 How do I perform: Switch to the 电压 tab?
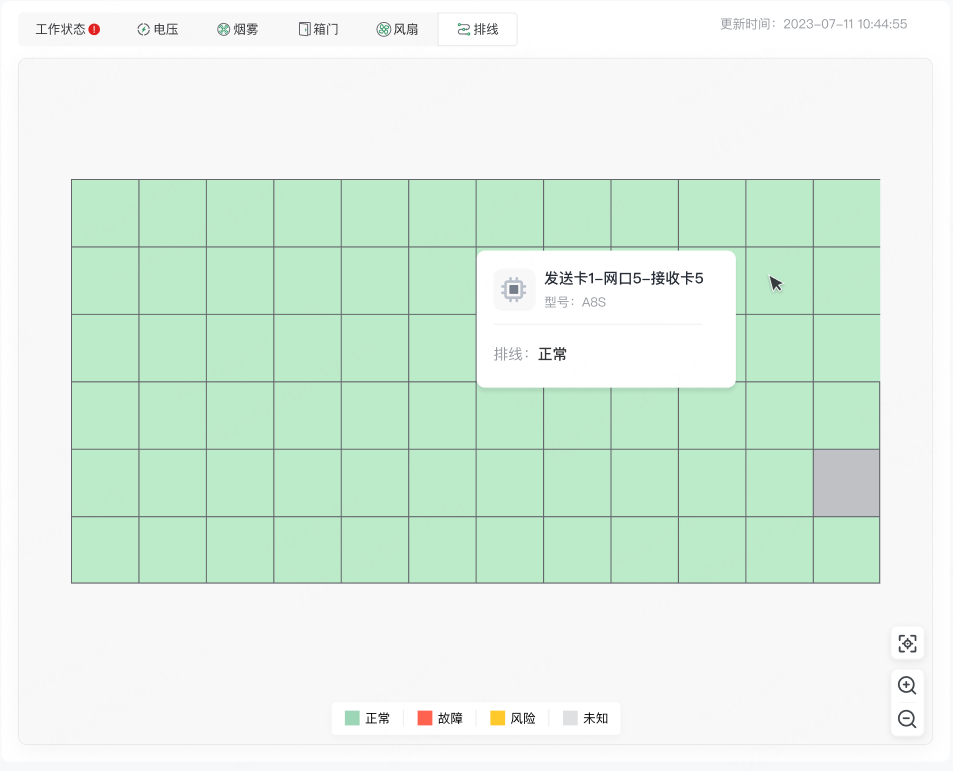(157, 29)
